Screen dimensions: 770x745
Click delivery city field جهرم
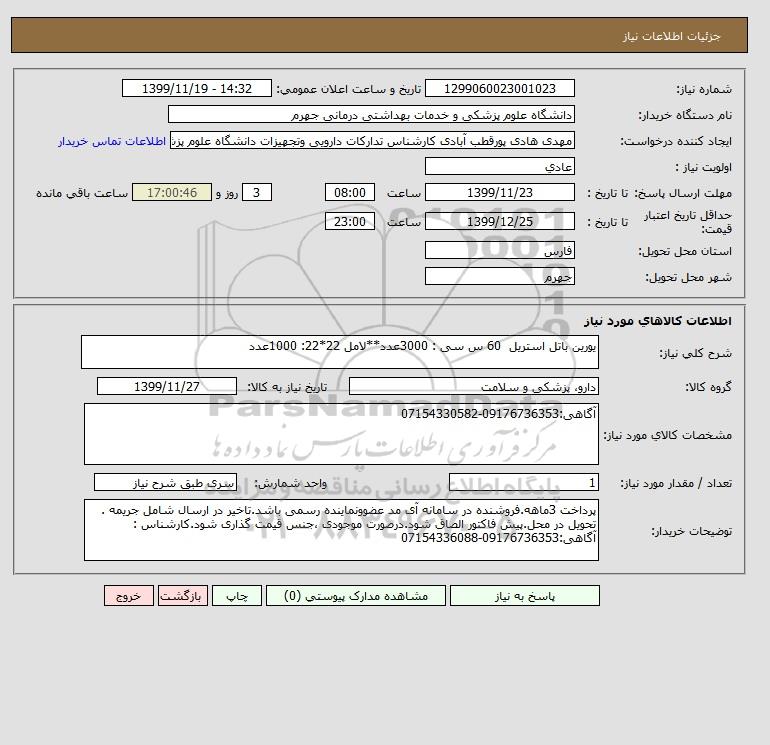click(x=499, y=276)
